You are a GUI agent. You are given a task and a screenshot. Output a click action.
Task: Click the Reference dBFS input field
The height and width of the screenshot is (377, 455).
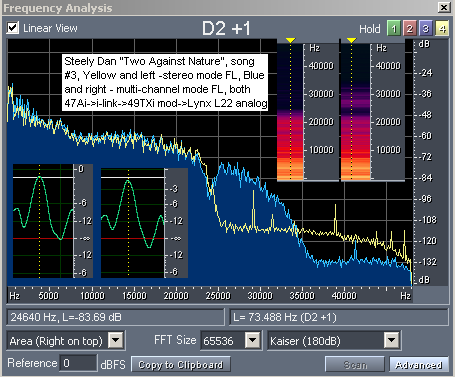78,363
